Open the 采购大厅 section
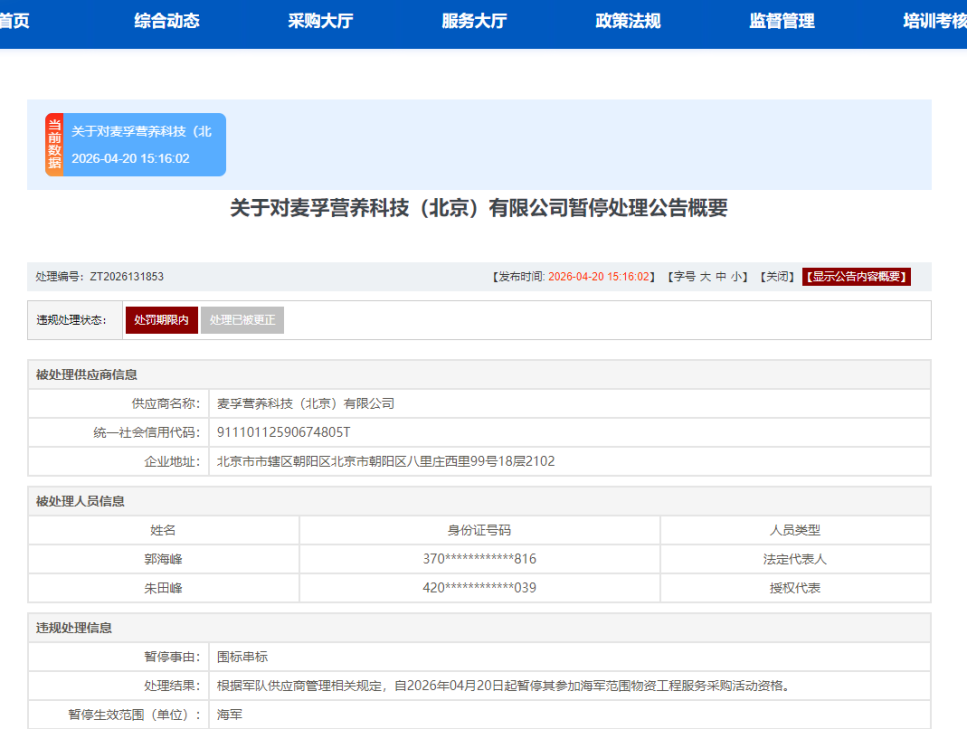 coord(320,21)
